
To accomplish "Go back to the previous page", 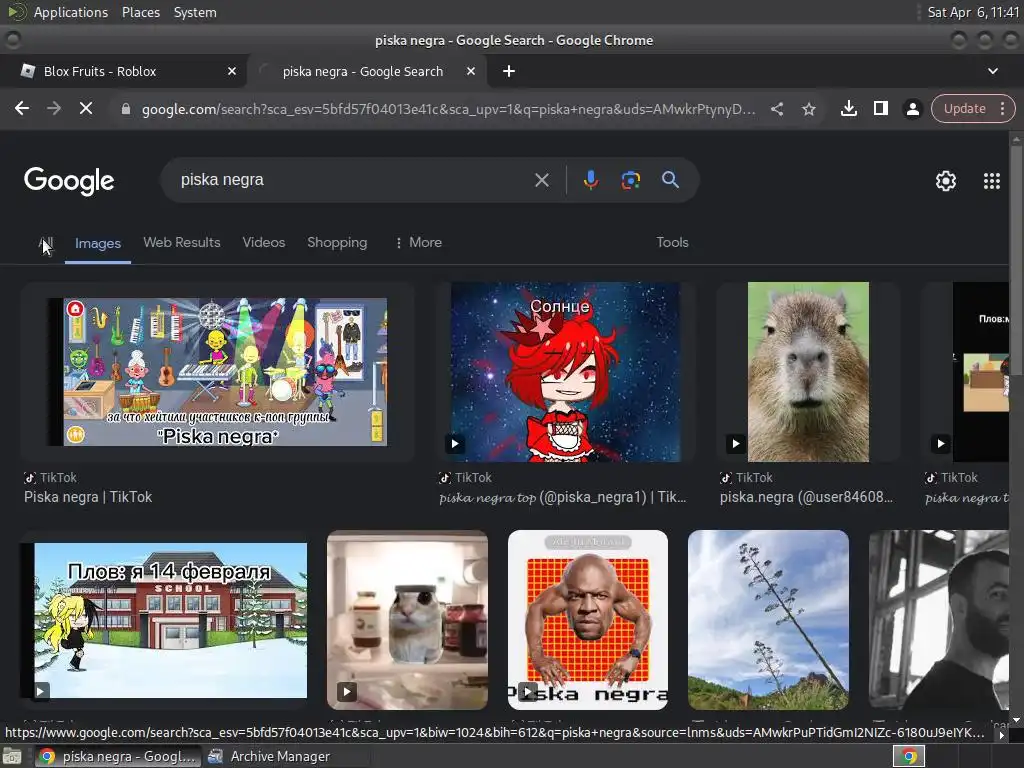I will (x=22, y=108).
